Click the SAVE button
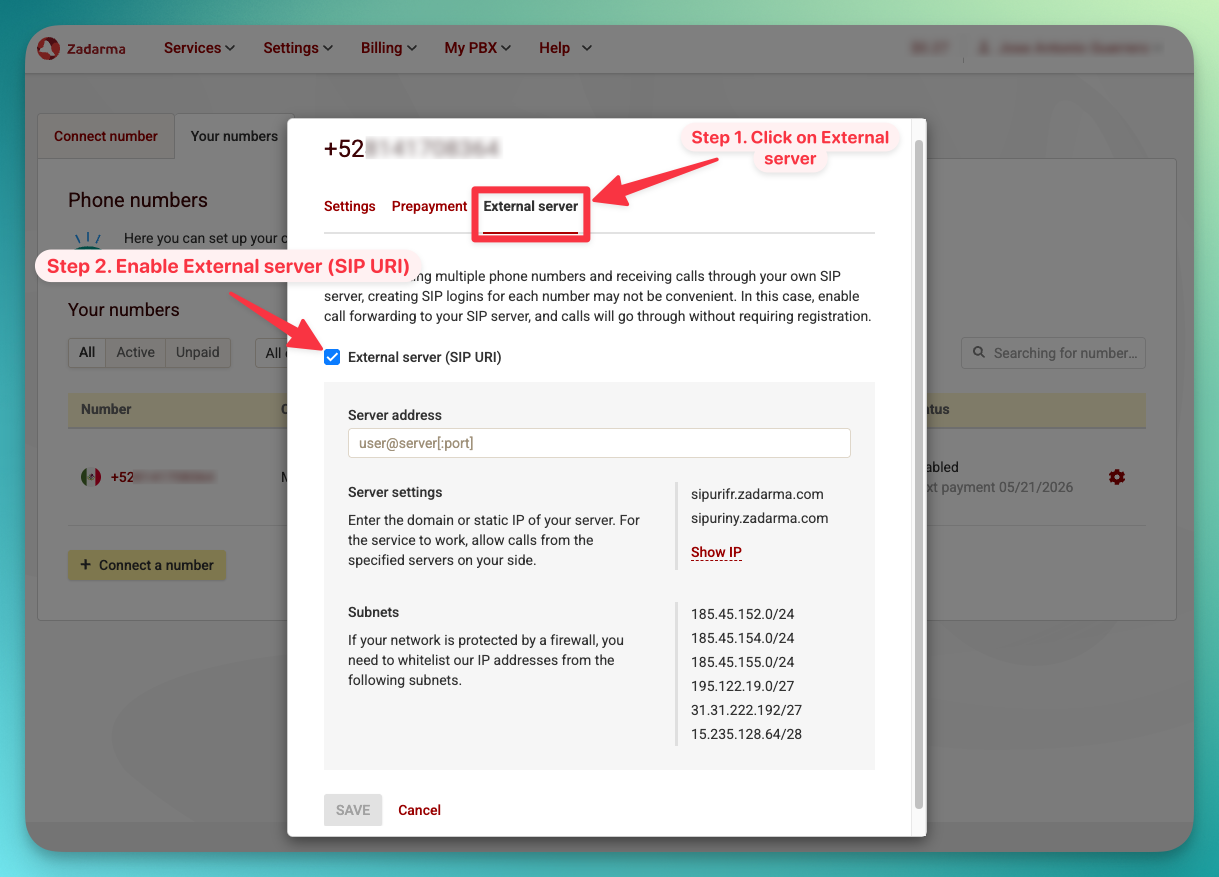 (x=352, y=810)
